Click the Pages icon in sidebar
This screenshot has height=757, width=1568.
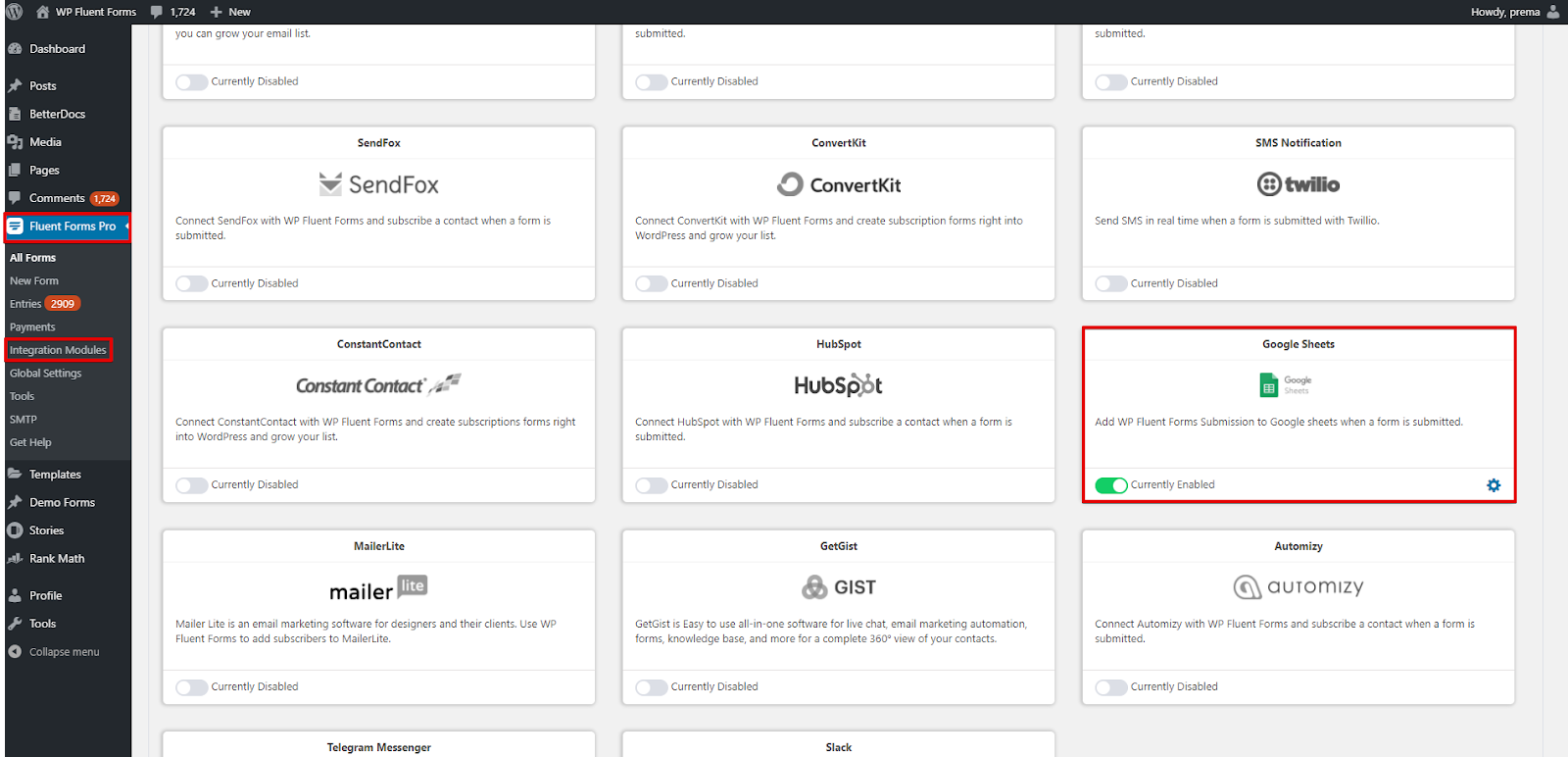(15, 171)
